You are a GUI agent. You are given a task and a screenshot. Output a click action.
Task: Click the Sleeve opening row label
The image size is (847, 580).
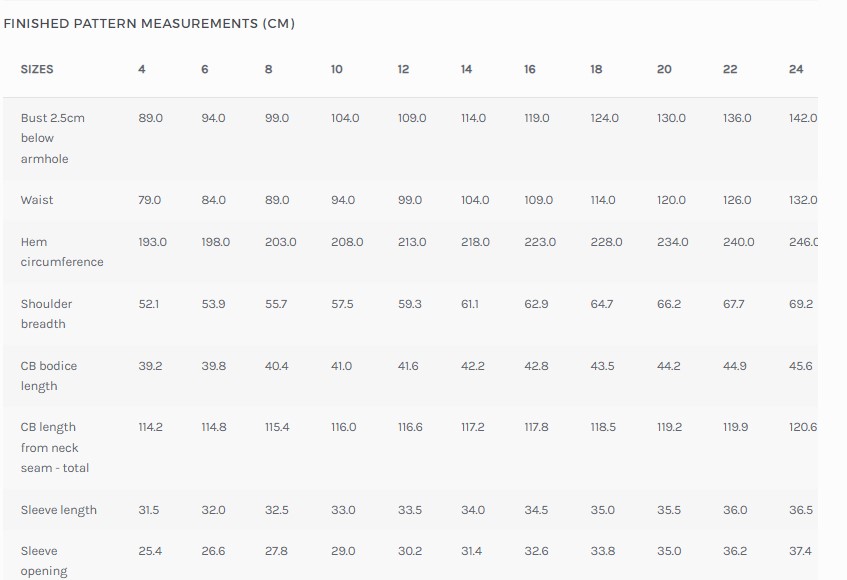pos(44,561)
